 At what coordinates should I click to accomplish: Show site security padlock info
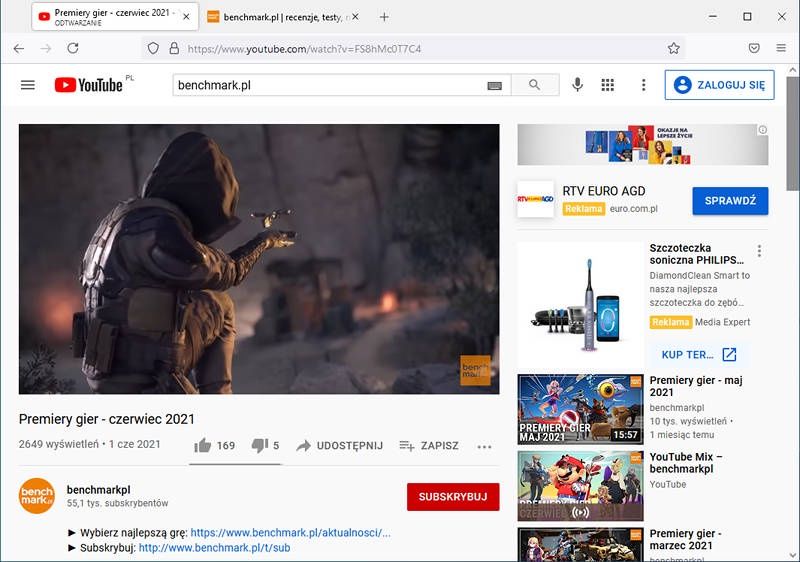coord(174,48)
